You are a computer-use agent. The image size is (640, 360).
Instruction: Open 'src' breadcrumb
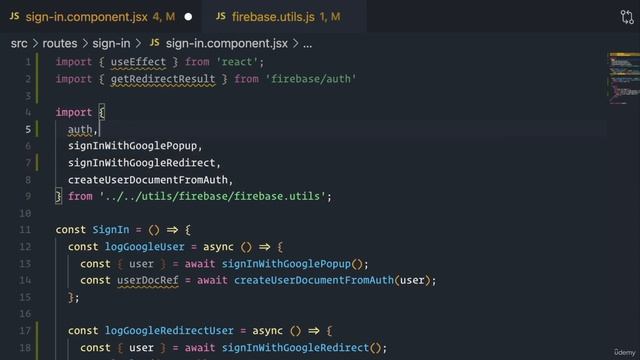pyautogui.click(x=19, y=43)
